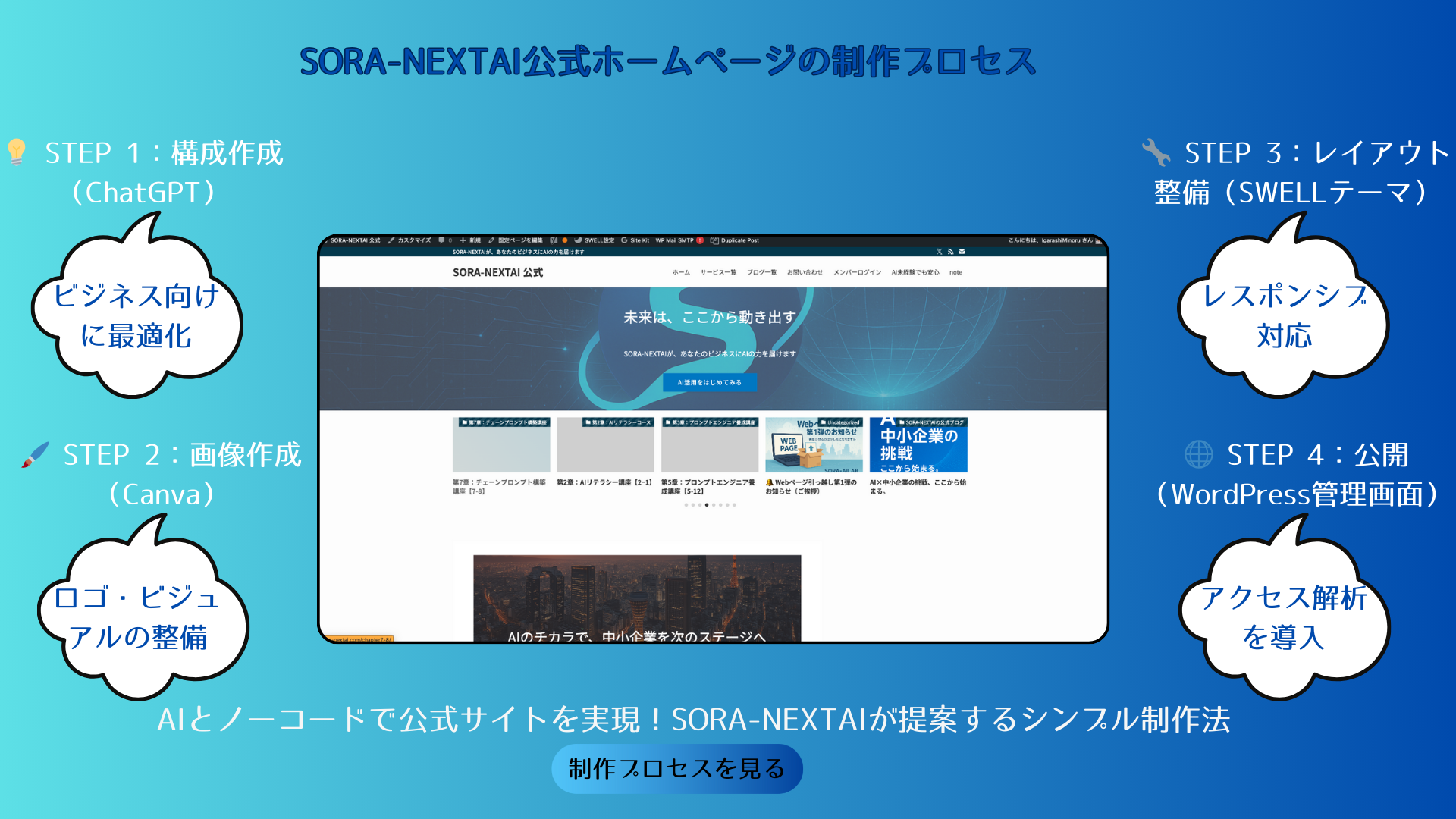Select the first slider pagination dot
The image size is (1456, 819).
(686, 505)
